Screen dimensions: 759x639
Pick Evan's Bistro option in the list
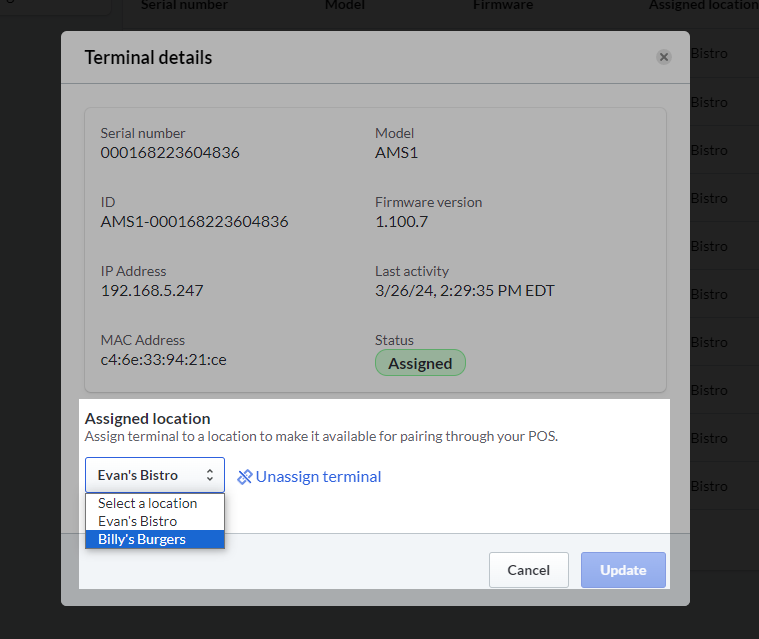click(x=155, y=521)
